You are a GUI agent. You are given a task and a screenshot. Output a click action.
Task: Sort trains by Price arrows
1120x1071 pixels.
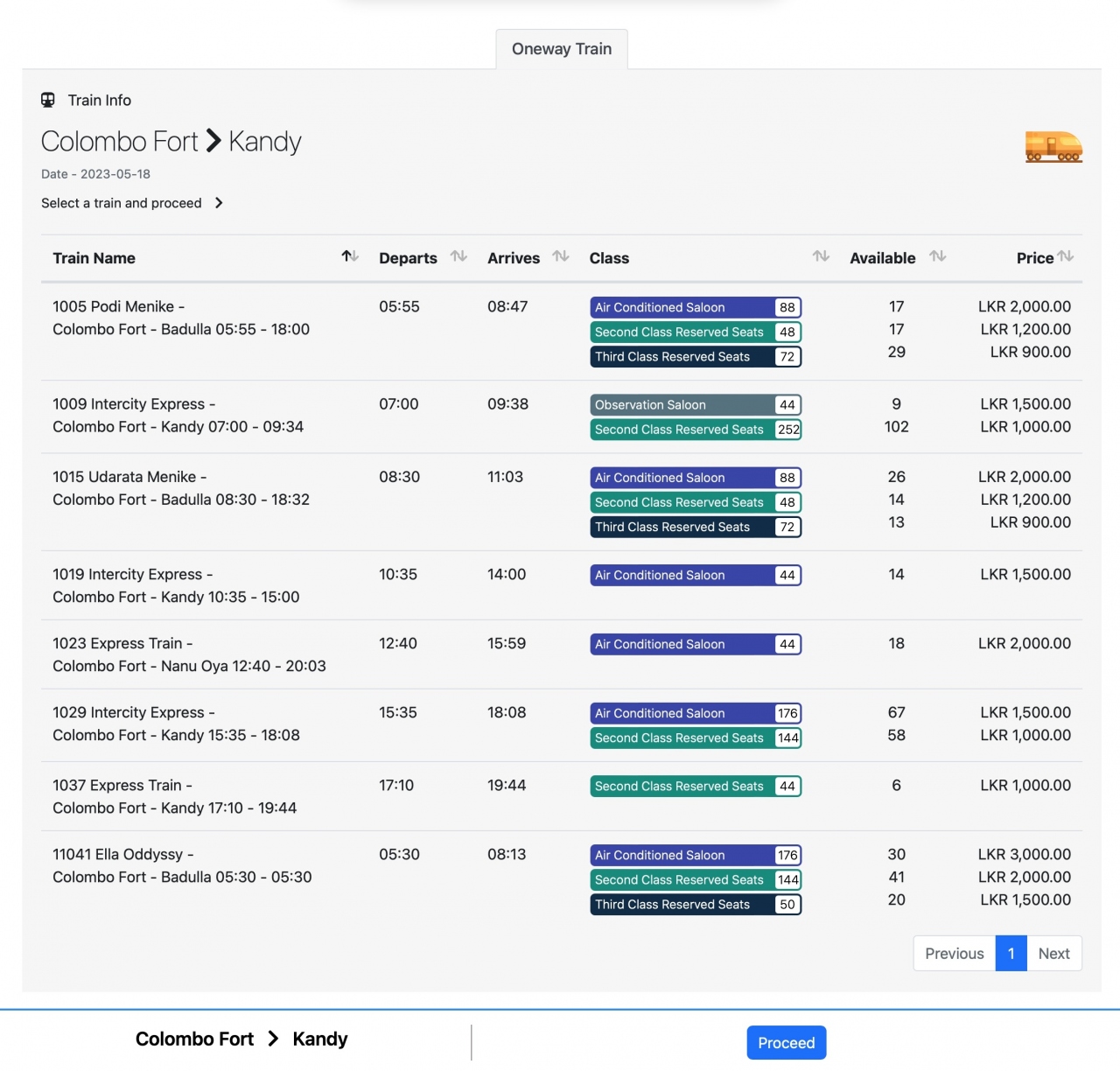(1065, 256)
